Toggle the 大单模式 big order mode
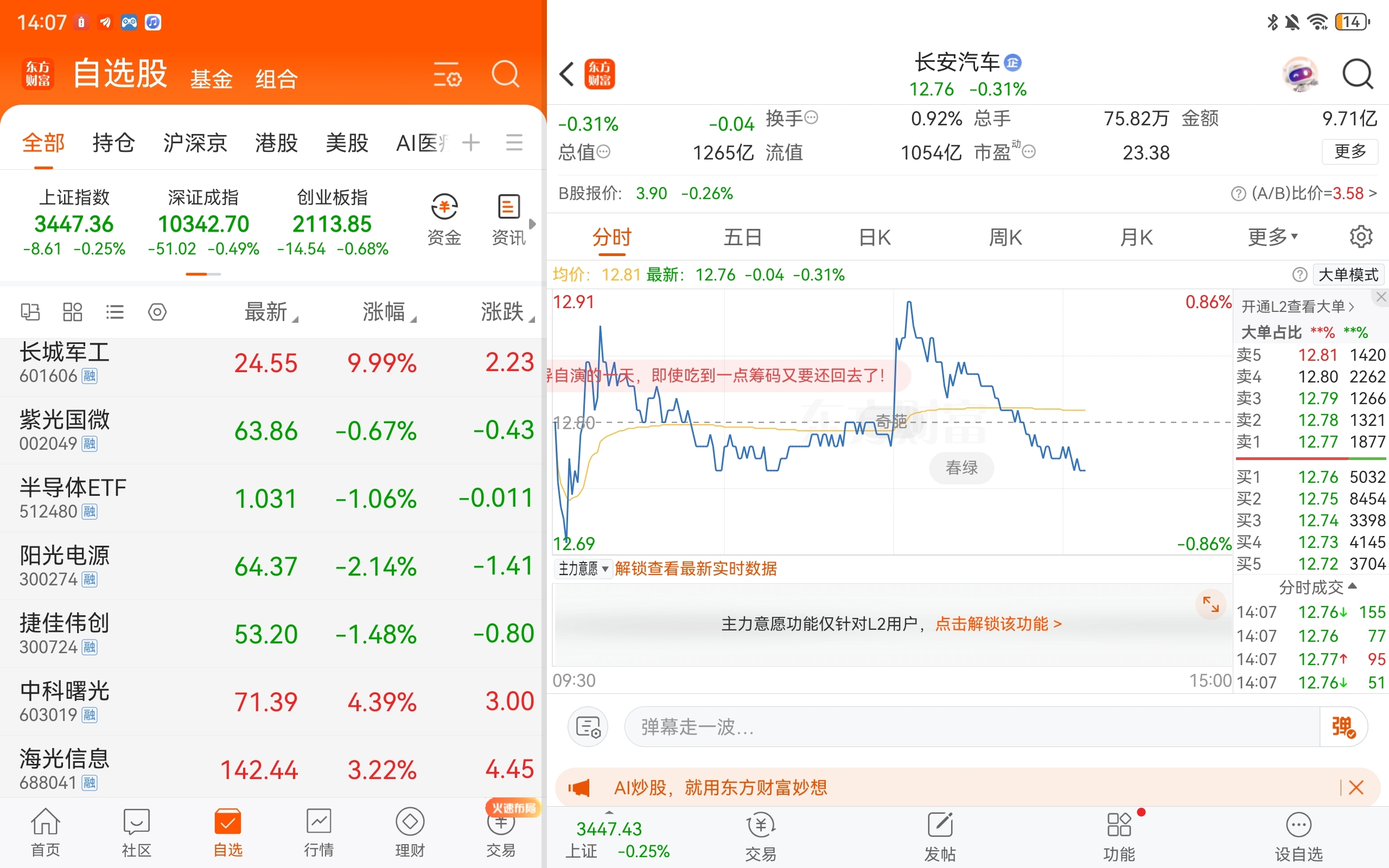The image size is (1389, 868). (1348, 275)
